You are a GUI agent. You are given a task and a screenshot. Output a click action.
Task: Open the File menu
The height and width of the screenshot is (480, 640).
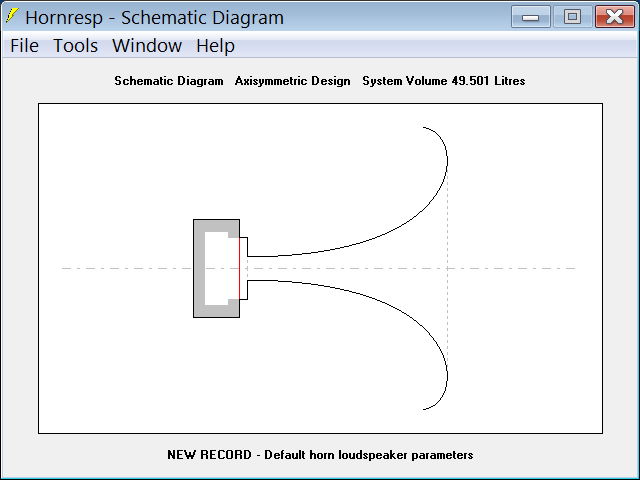(24, 45)
